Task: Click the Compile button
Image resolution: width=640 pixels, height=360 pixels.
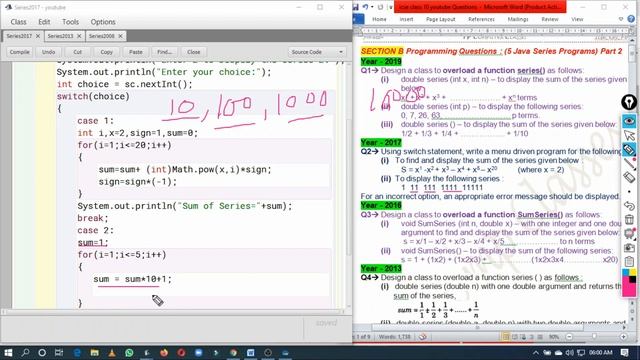Action: [x=20, y=52]
